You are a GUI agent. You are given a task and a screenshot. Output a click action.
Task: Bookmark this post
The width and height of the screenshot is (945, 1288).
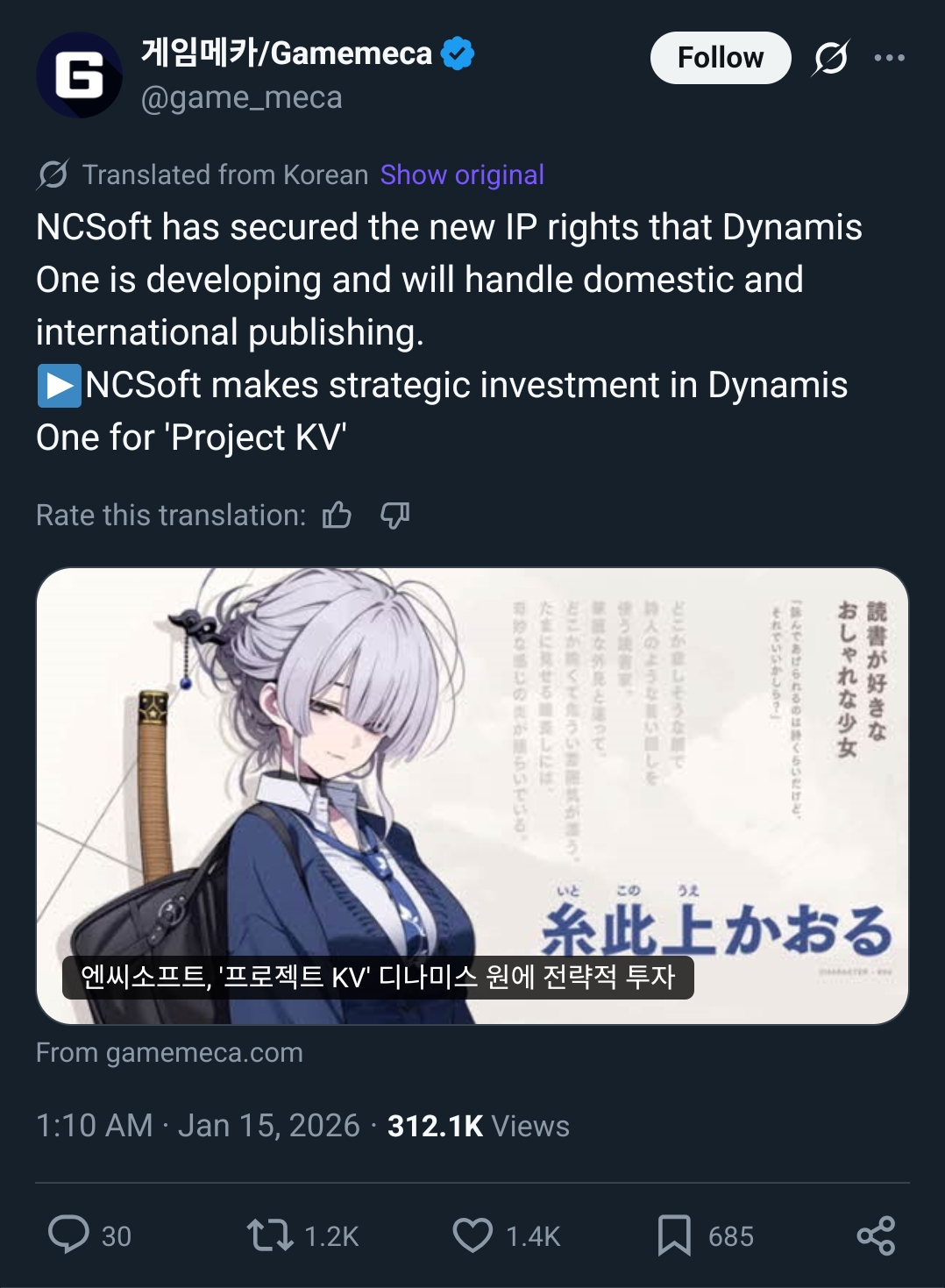(674, 1235)
